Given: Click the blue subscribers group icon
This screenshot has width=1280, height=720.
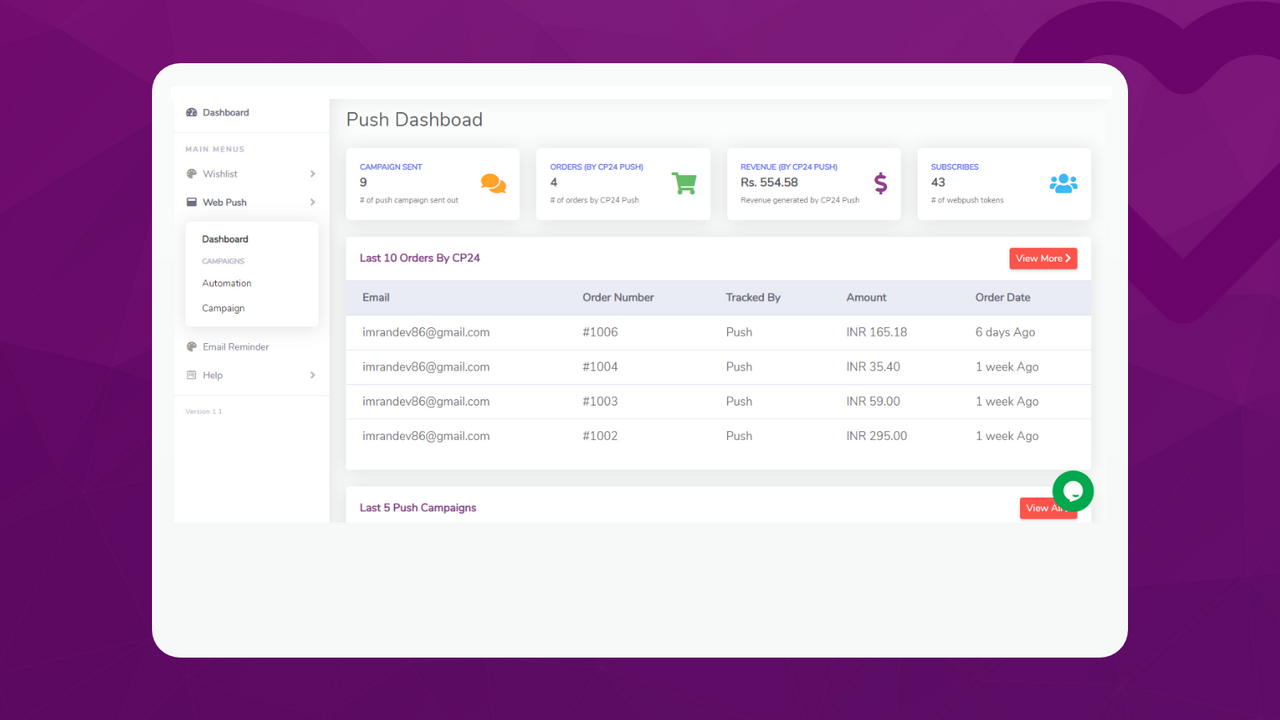Looking at the screenshot, I should click(x=1063, y=183).
